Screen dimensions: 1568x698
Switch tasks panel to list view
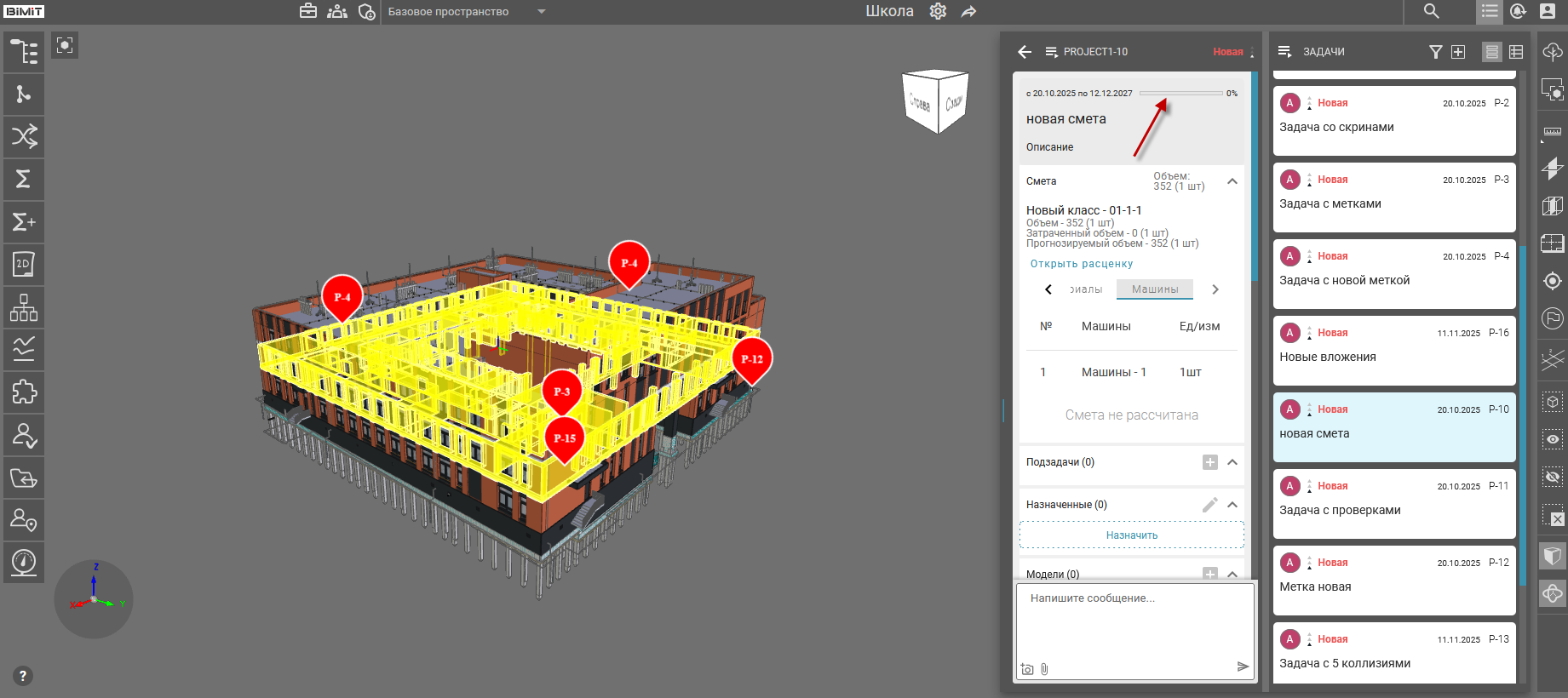(x=1491, y=52)
